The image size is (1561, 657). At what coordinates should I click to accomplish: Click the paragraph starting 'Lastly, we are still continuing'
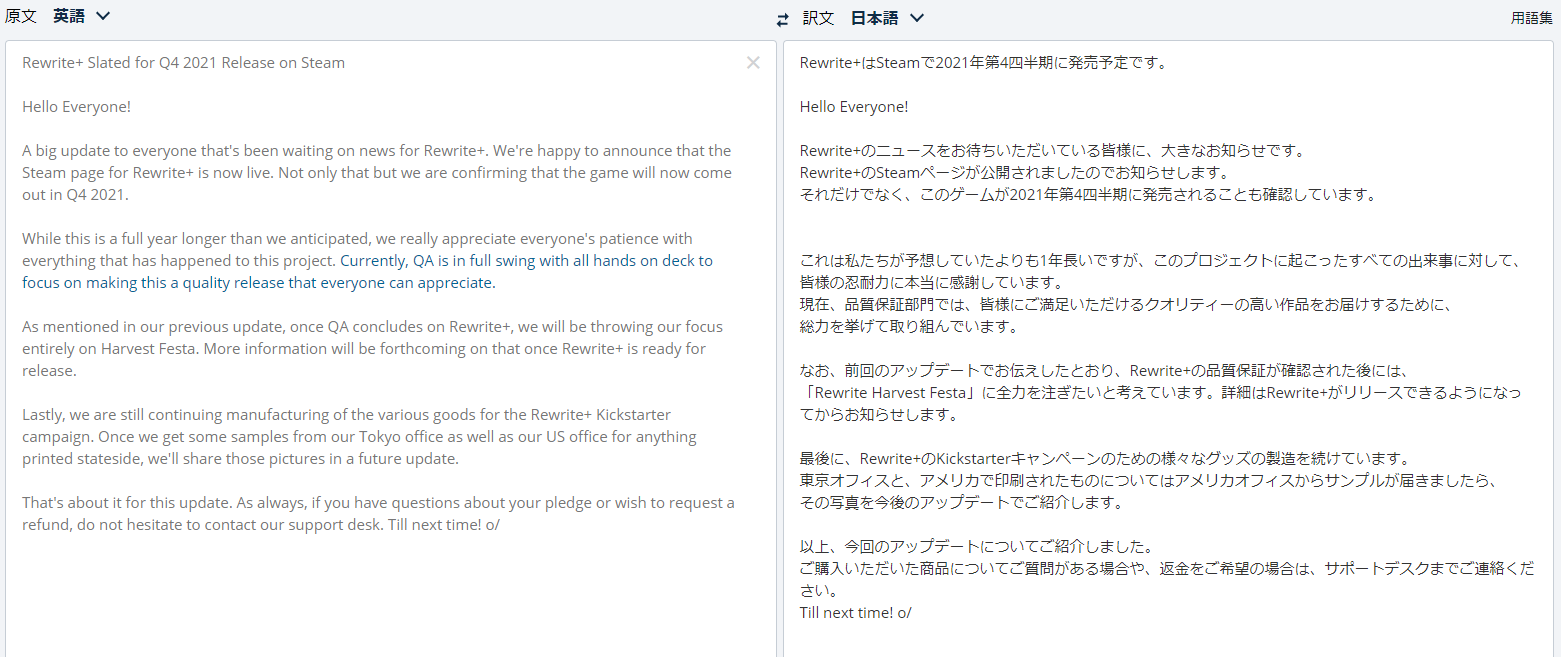click(360, 437)
